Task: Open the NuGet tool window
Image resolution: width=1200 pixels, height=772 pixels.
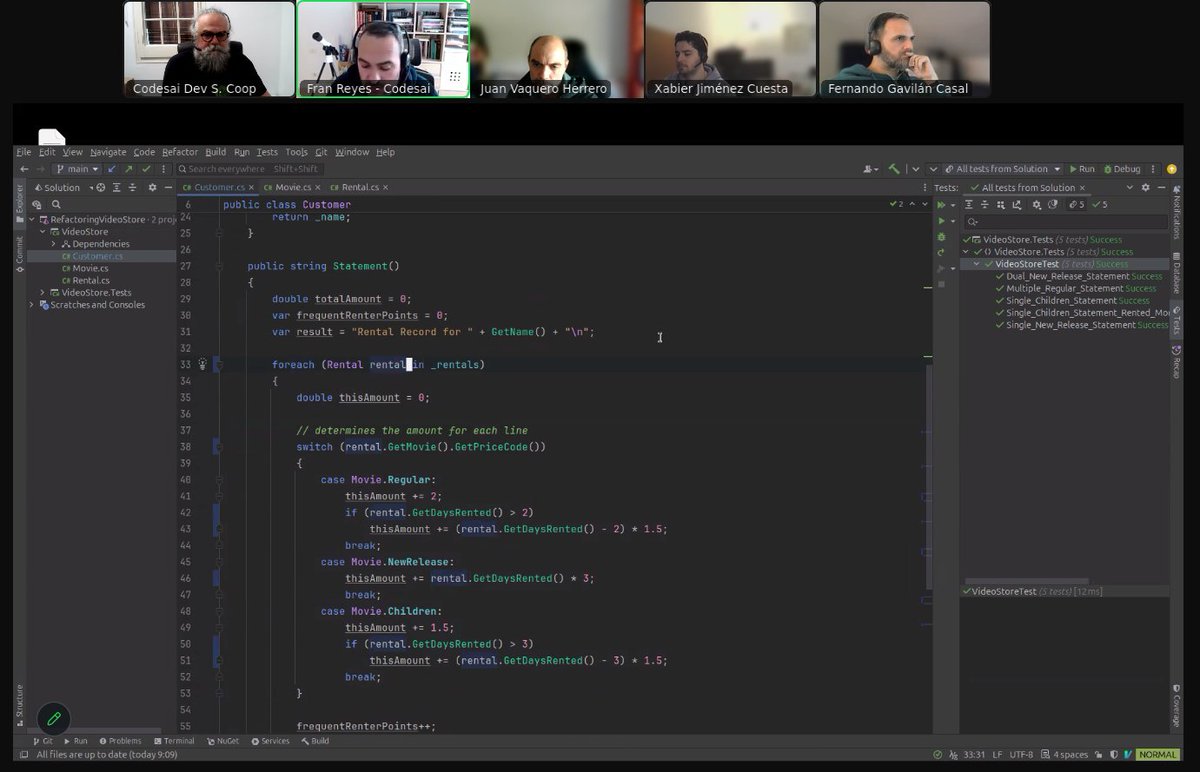Action: pyautogui.click(x=228, y=741)
